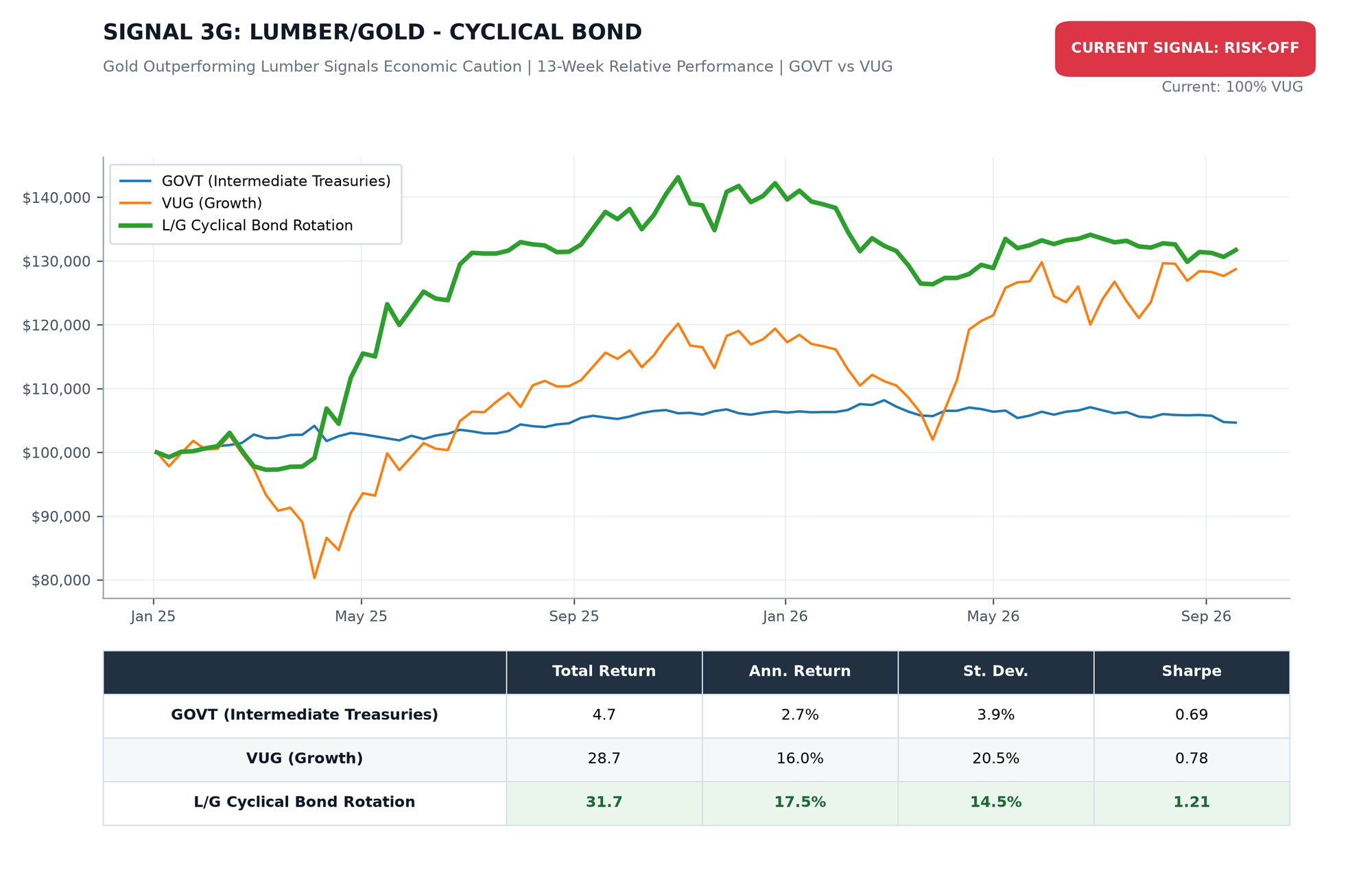Viewport: 1372px width, 873px height.
Task: Click the VUG (Growth) table row label
Action: 305,758
